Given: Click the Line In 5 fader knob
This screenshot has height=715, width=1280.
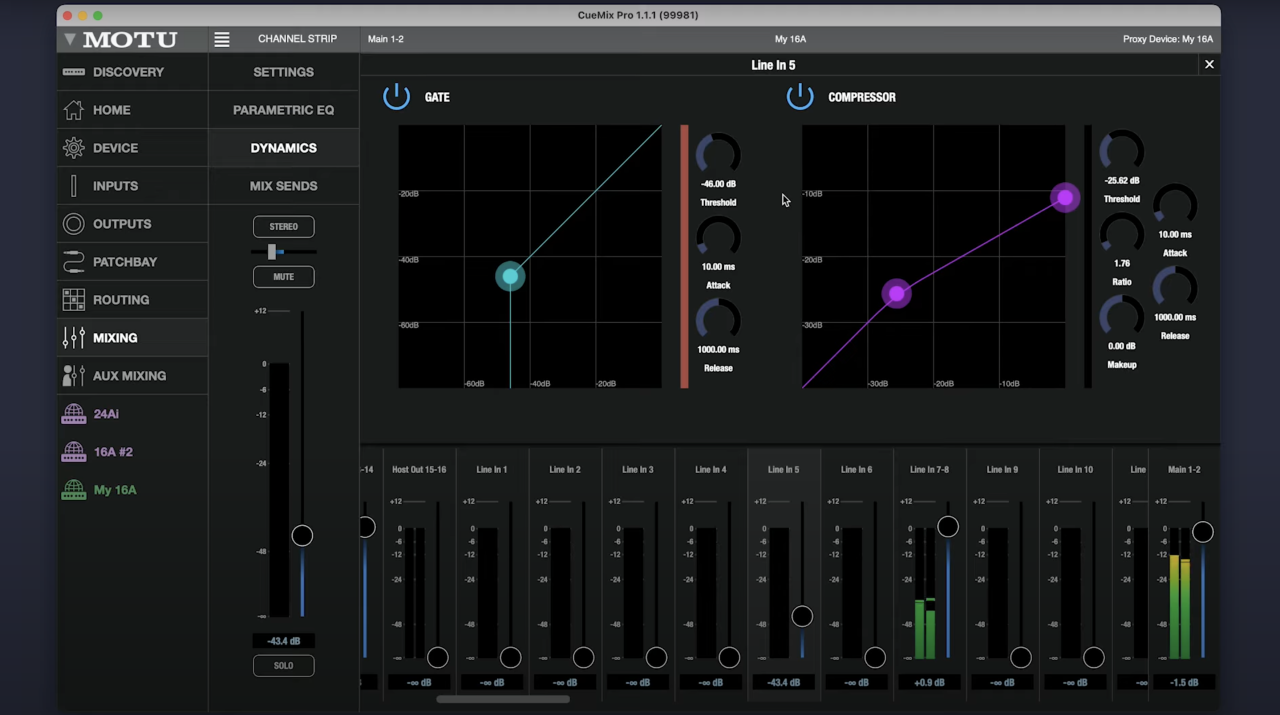Looking at the screenshot, I should (x=802, y=616).
